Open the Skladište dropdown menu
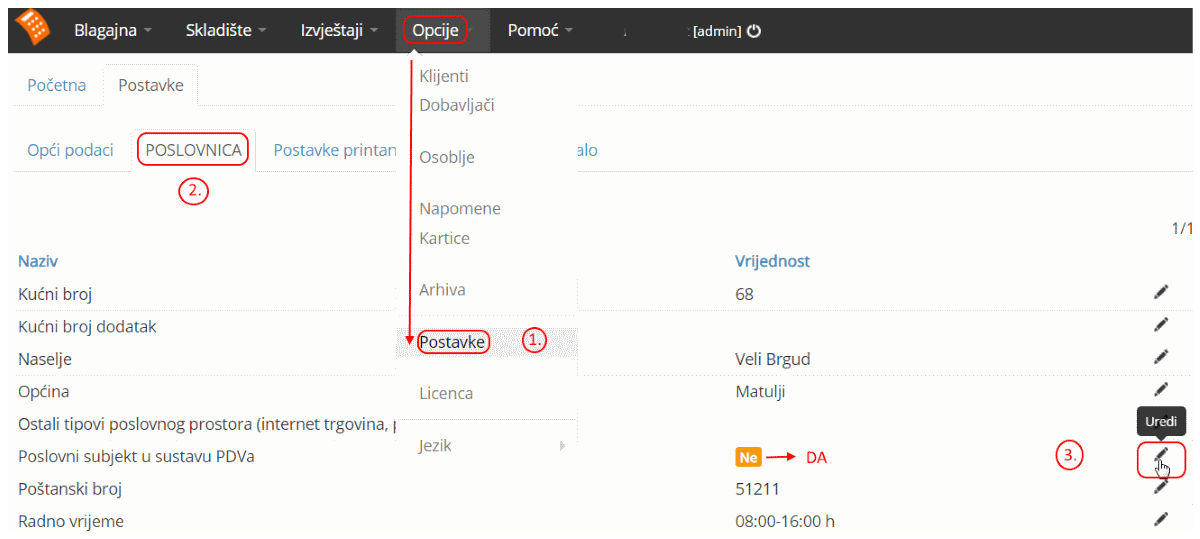This screenshot has width=1200, height=539. pos(226,30)
